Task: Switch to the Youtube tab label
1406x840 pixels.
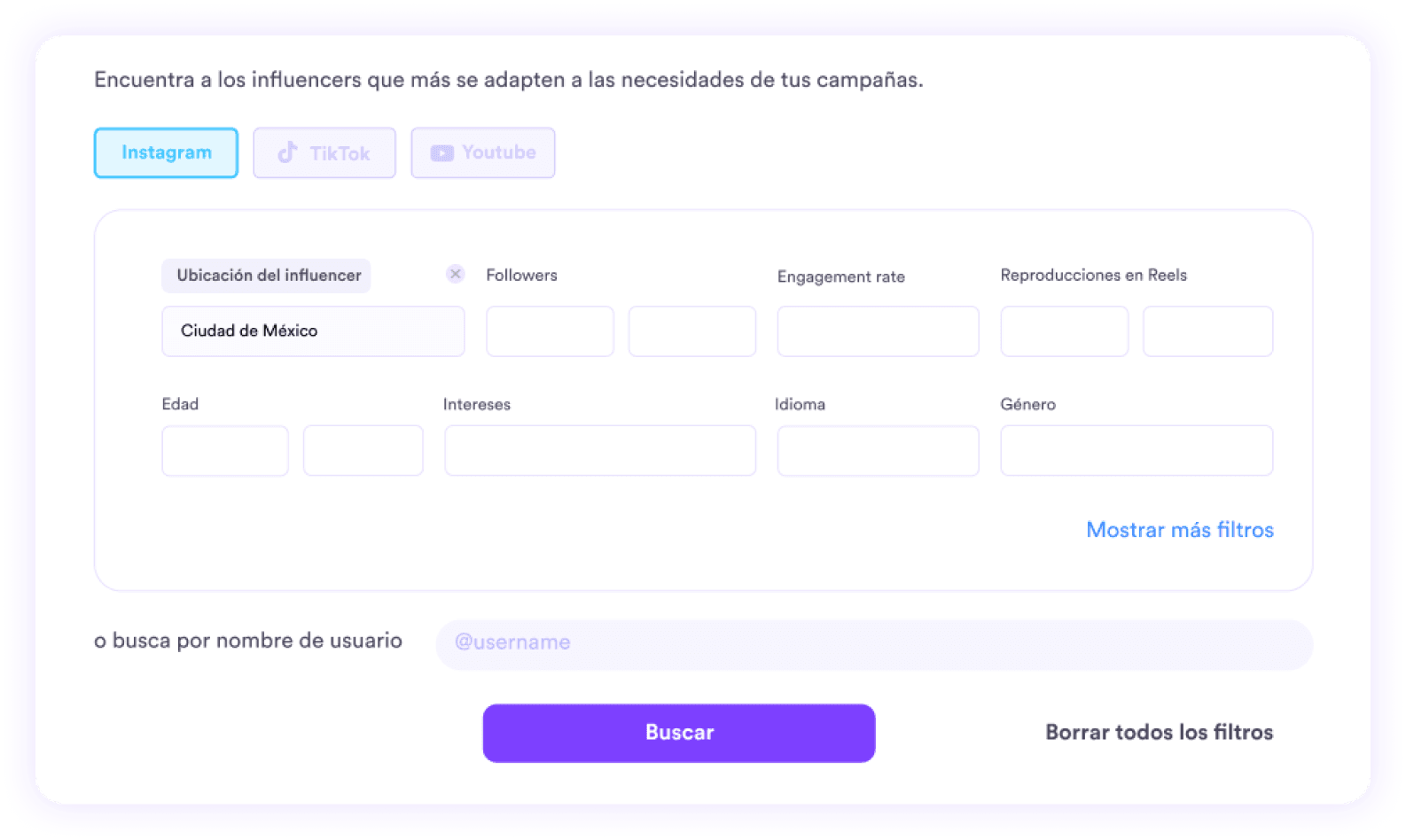Action: pyautogui.click(x=499, y=152)
